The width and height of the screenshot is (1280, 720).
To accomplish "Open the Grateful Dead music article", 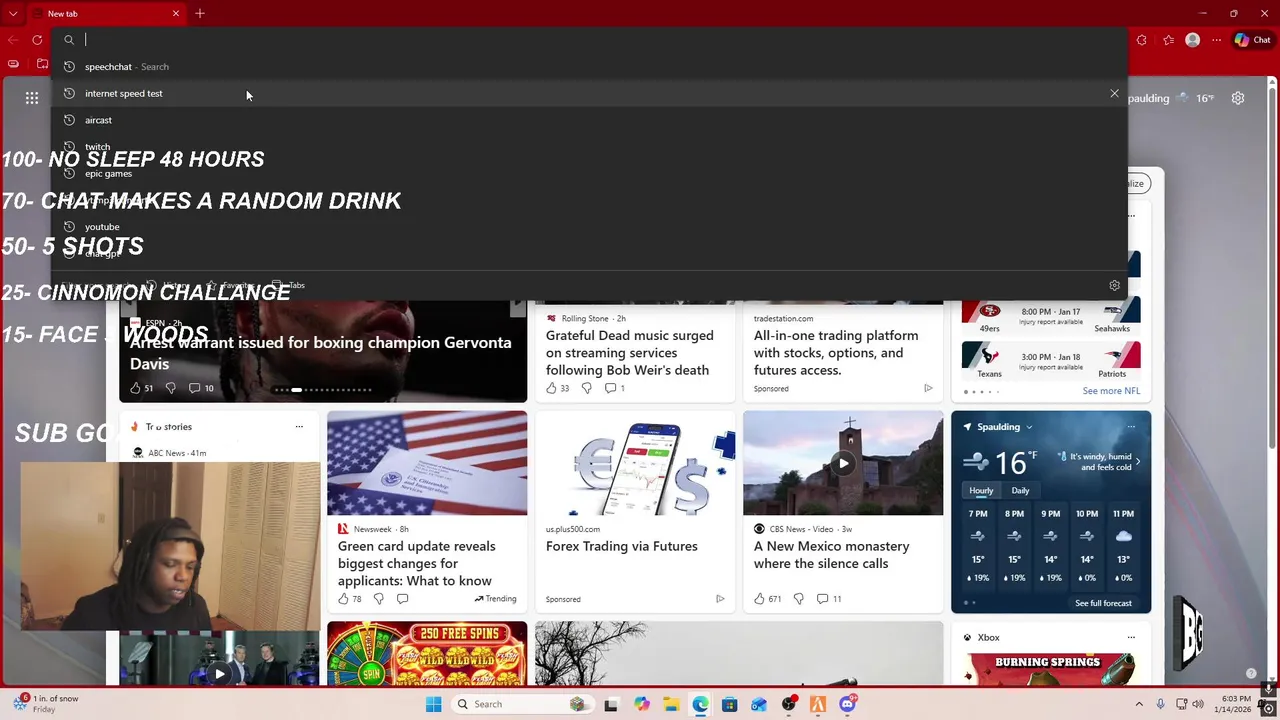I will (629, 353).
